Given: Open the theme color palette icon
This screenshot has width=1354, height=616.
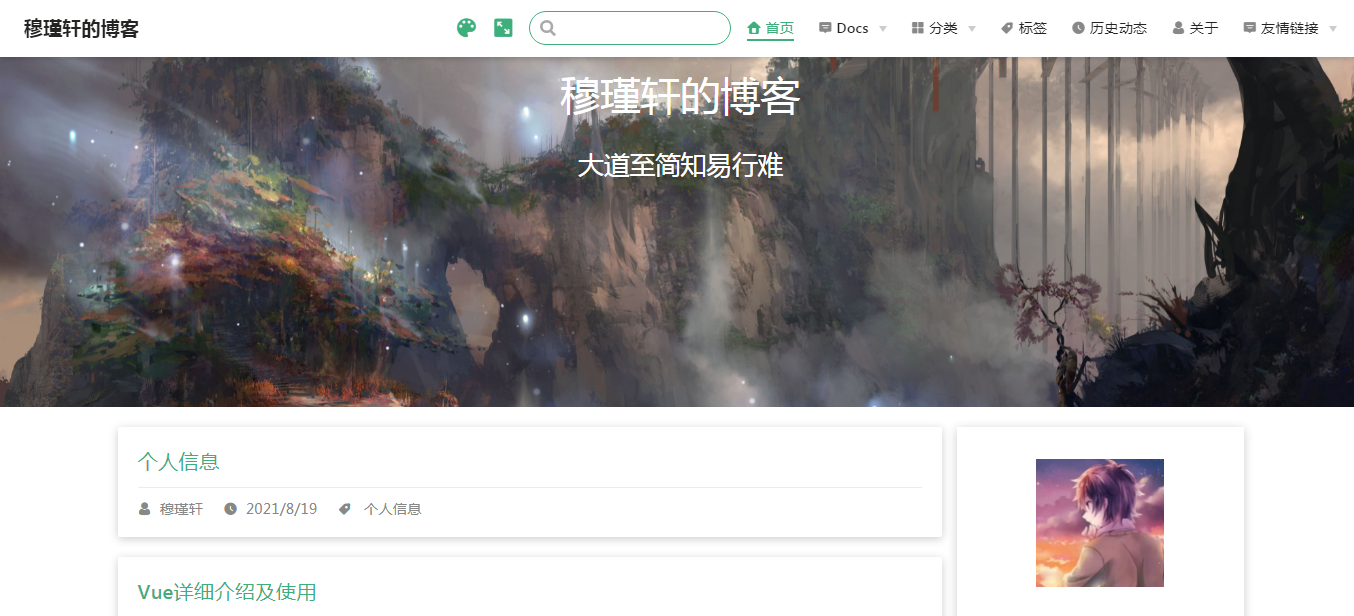Looking at the screenshot, I should coord(466,28).
